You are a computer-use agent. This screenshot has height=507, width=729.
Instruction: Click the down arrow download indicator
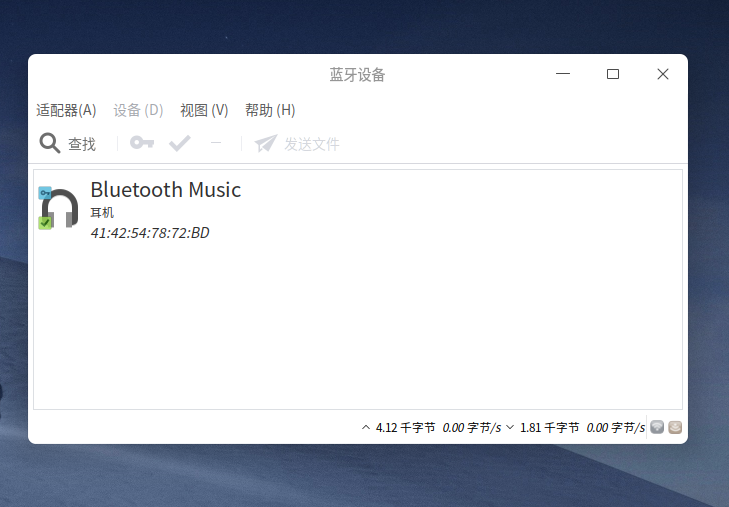(x=510, y=427)
